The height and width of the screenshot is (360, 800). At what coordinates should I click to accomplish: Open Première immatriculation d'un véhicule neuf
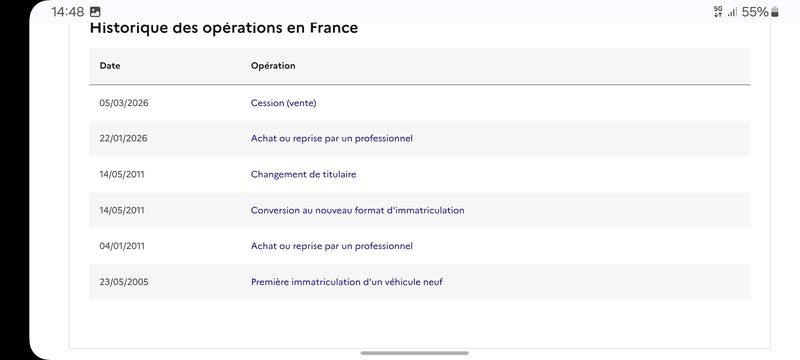coord(346,281)
